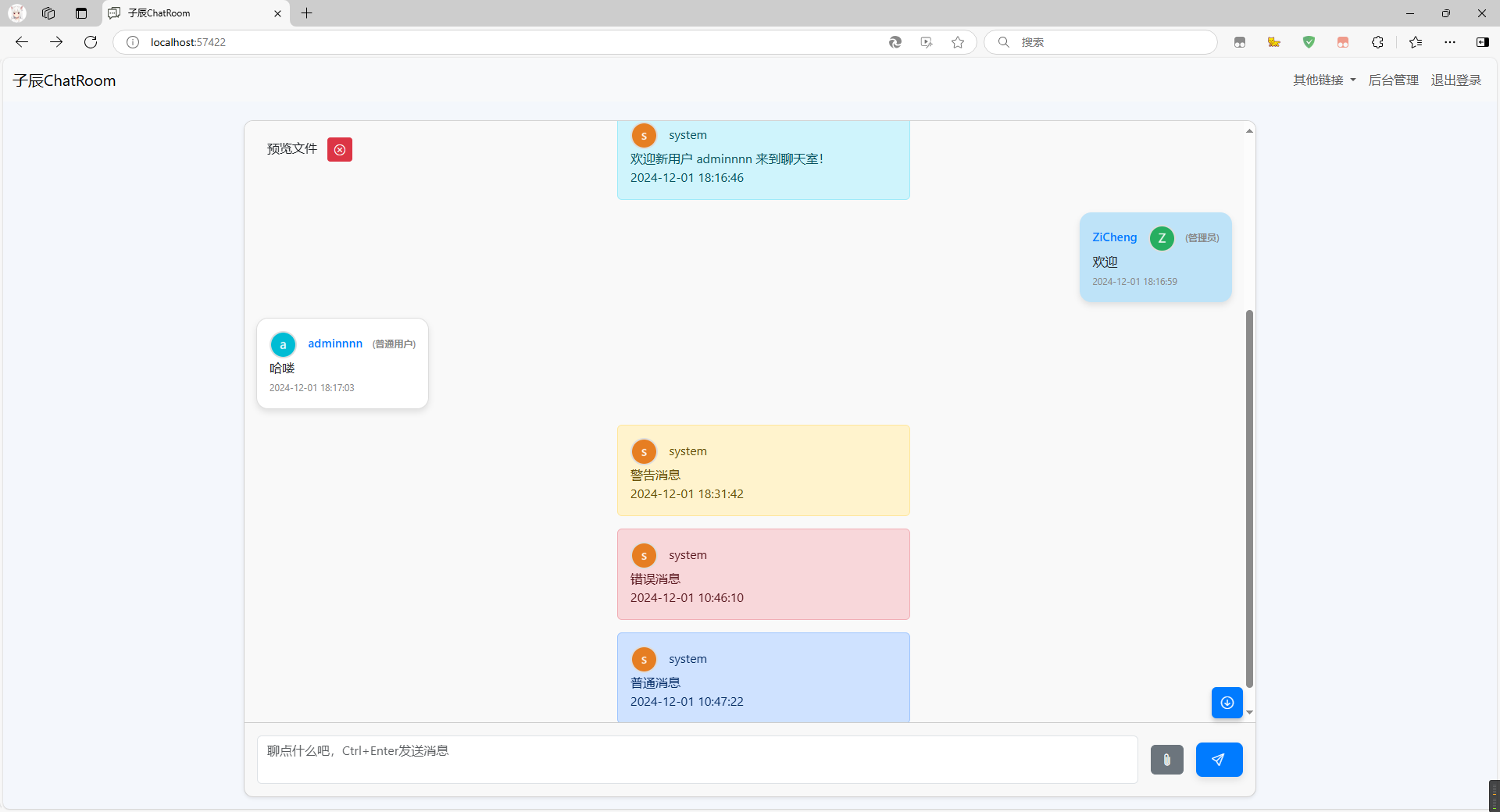
Task: Click system avatar on error message
Action: pos(644,556)
